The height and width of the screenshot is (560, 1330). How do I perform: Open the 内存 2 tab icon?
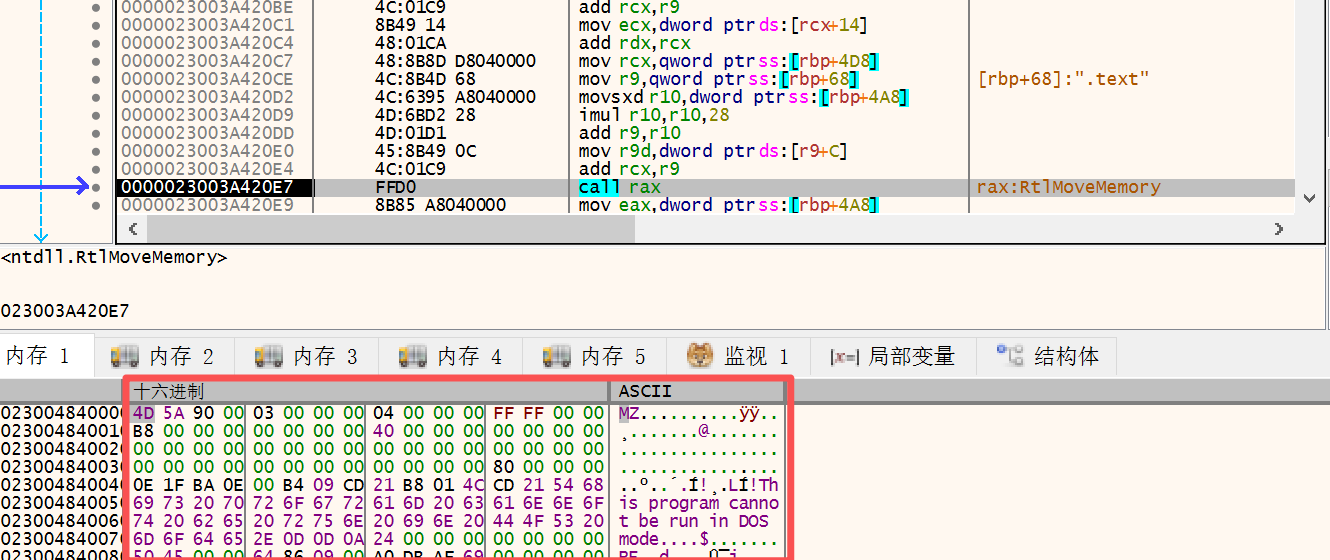click(125, 356)
